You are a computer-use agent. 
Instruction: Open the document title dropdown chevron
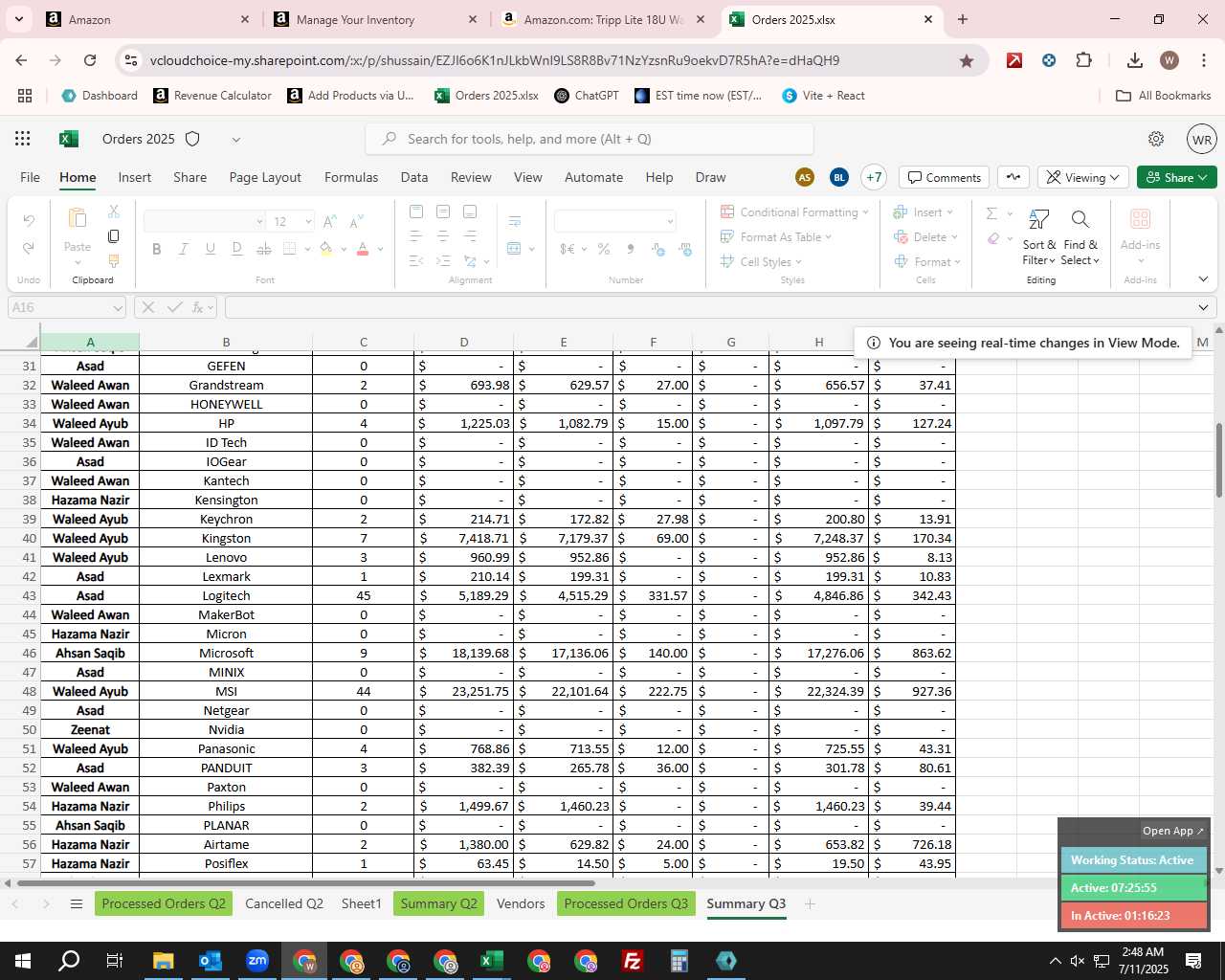coord(235,139)
